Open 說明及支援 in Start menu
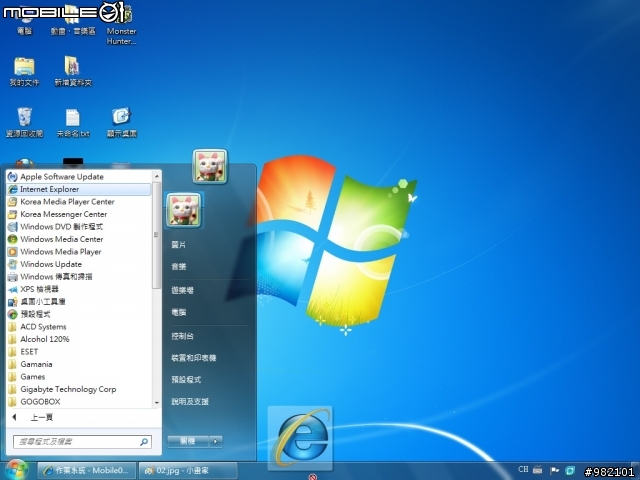The height and width of the screenshot is (480, 640). pos(190,402)
